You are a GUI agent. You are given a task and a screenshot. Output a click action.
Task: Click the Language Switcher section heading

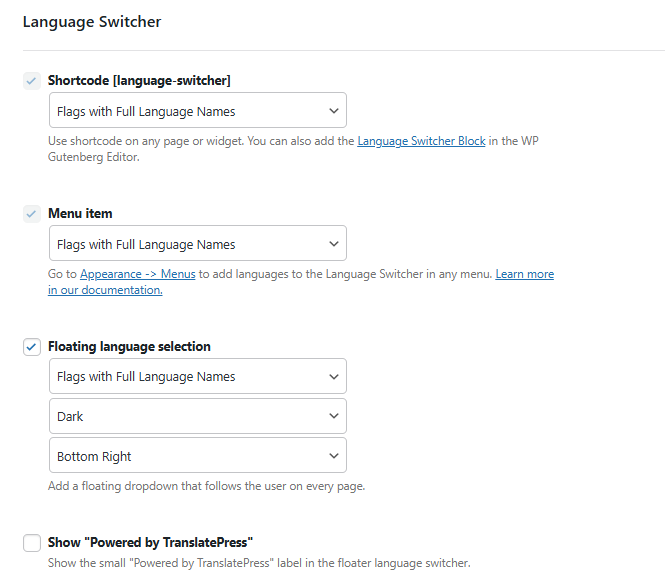pos(92,21)
